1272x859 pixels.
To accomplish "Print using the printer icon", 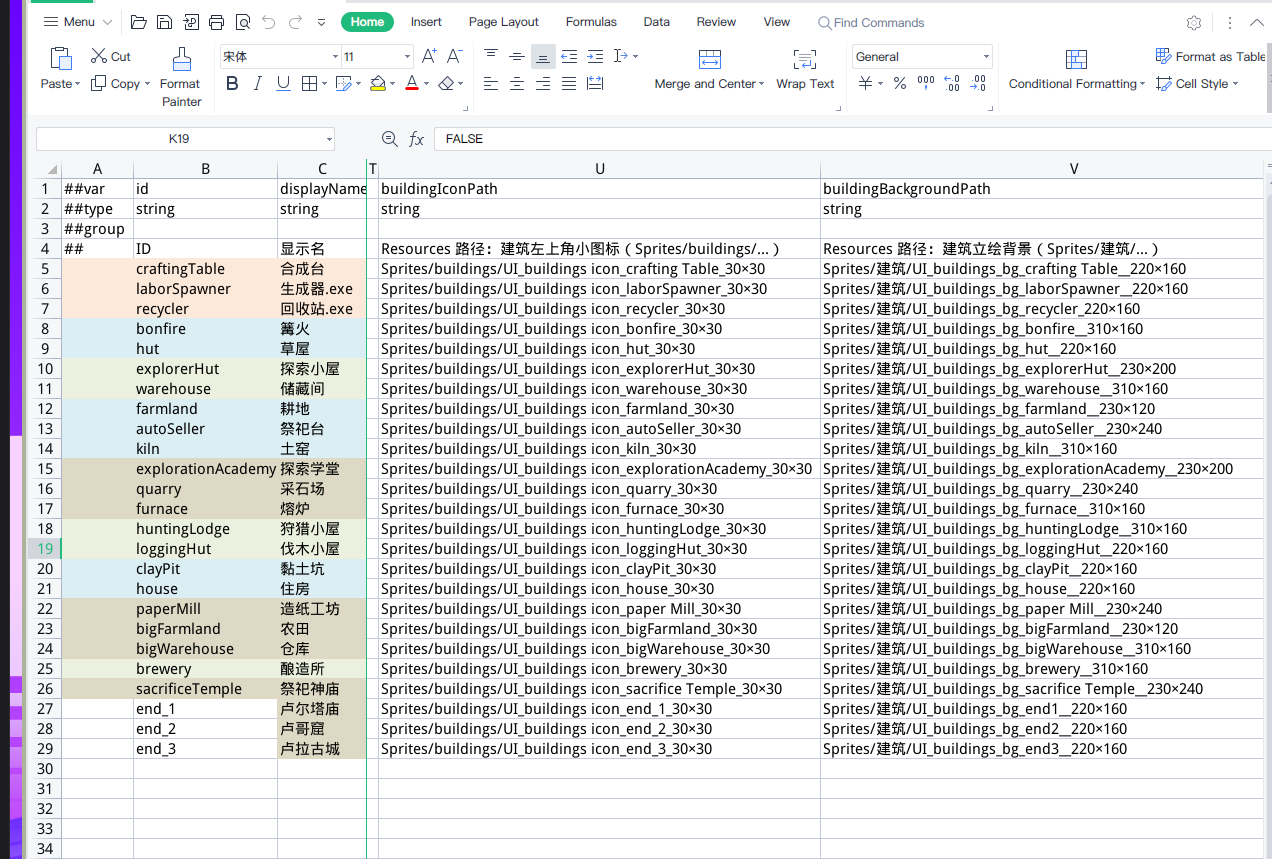I will click(217, 22).
